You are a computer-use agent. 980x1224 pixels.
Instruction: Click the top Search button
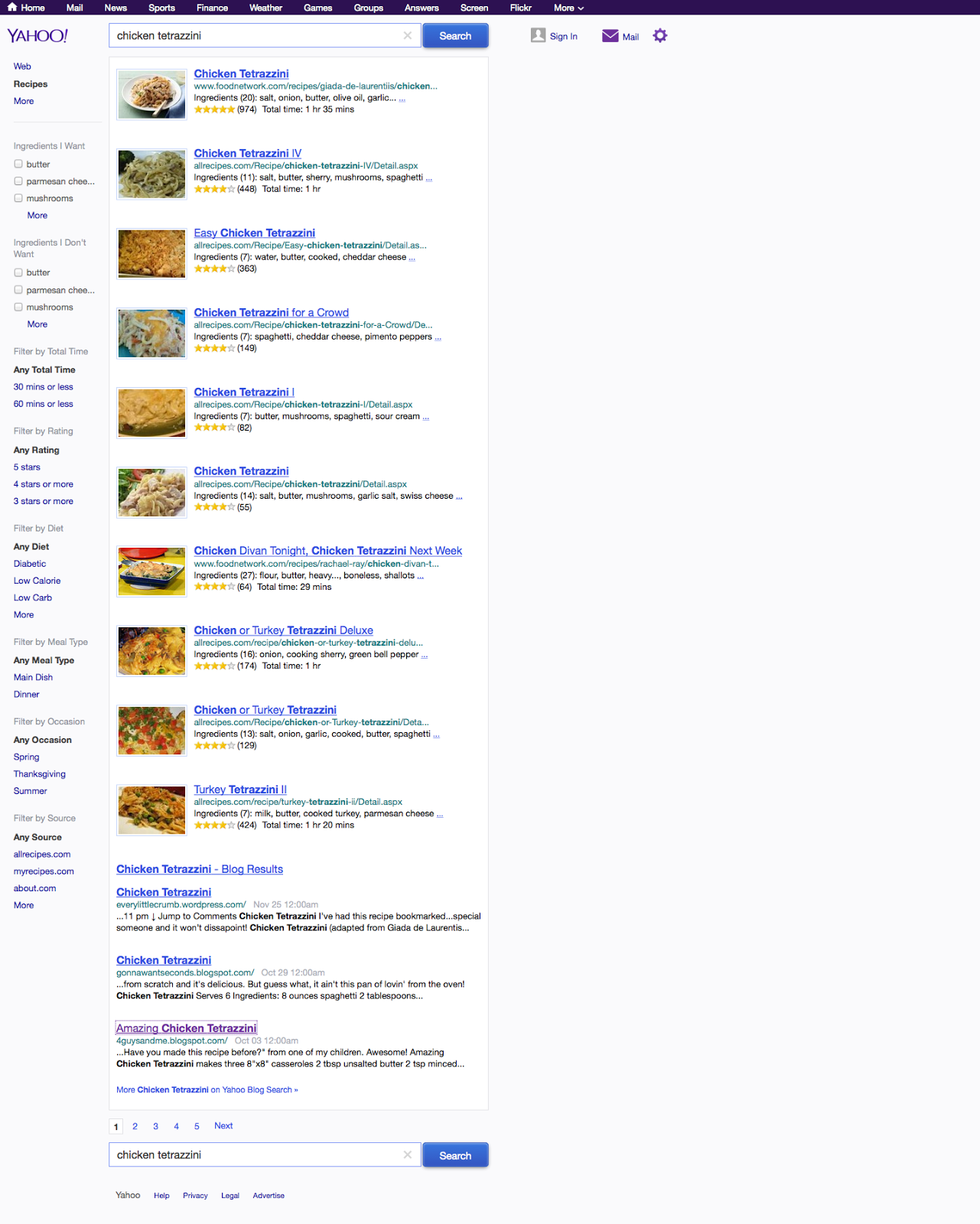tap(455, 36)
